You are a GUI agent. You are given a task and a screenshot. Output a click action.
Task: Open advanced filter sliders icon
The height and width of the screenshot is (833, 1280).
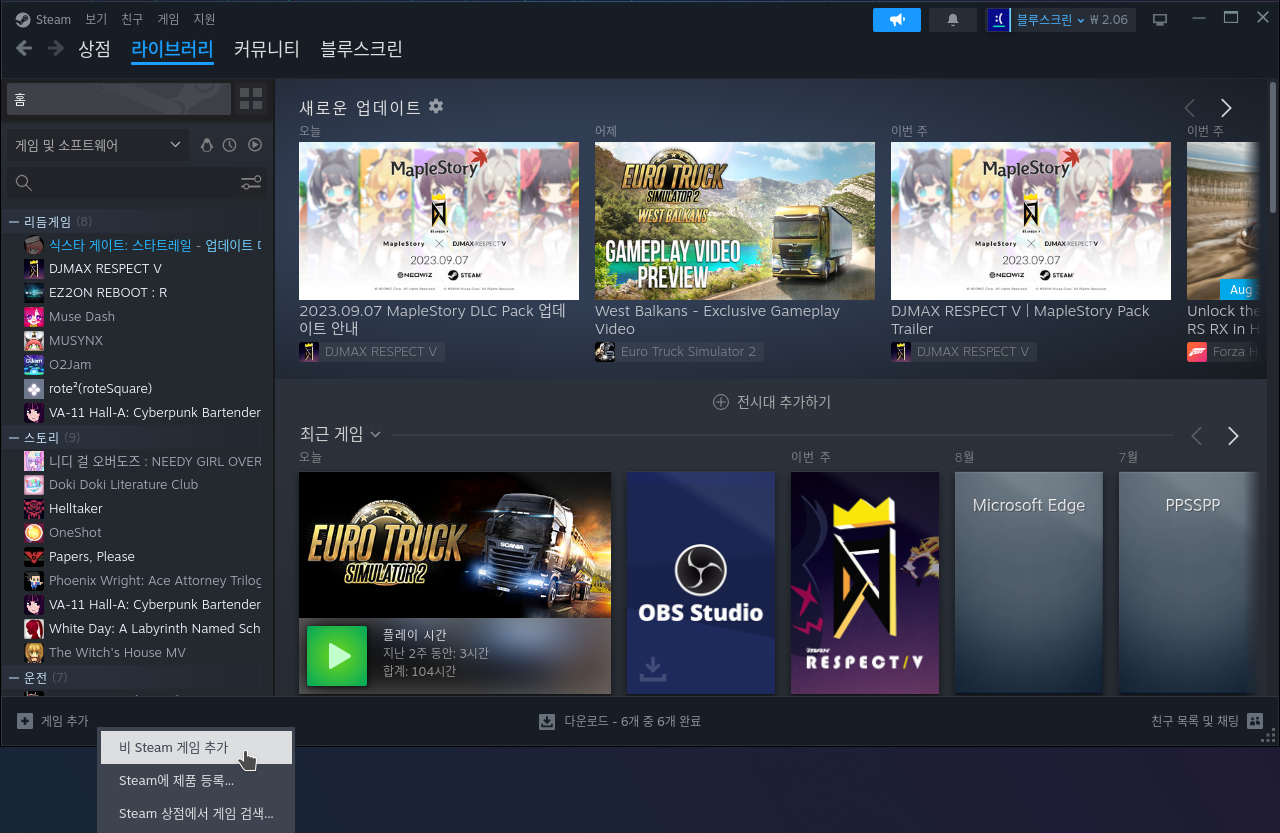[251, 183]
